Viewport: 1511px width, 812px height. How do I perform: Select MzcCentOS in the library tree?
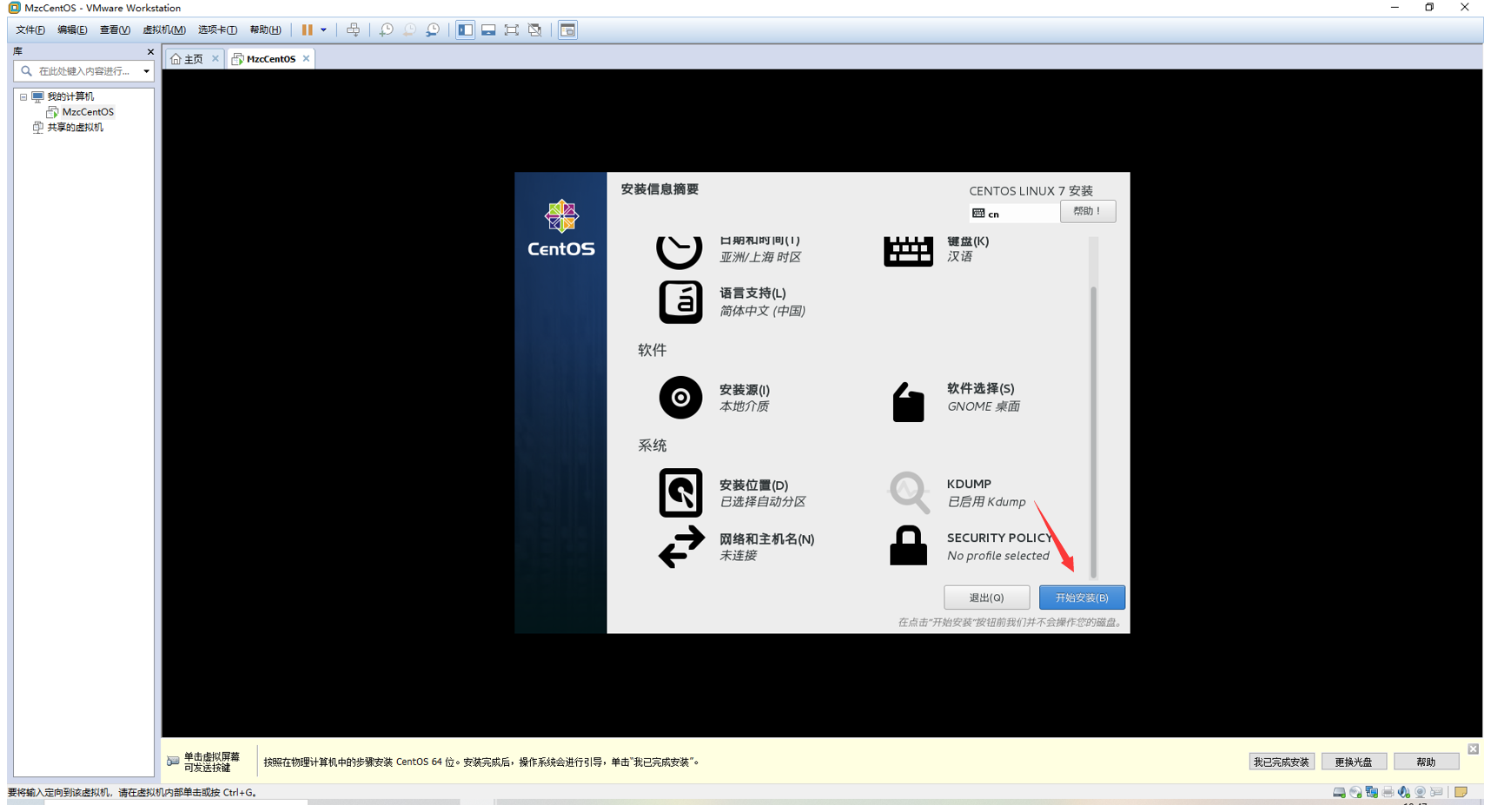[x=88, y=112]
